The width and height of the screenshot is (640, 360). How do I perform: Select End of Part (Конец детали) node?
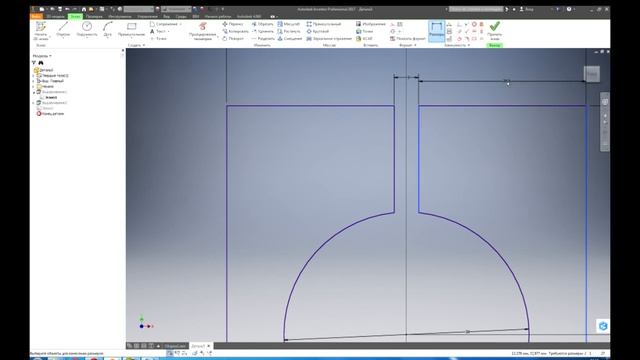(50, 114)
